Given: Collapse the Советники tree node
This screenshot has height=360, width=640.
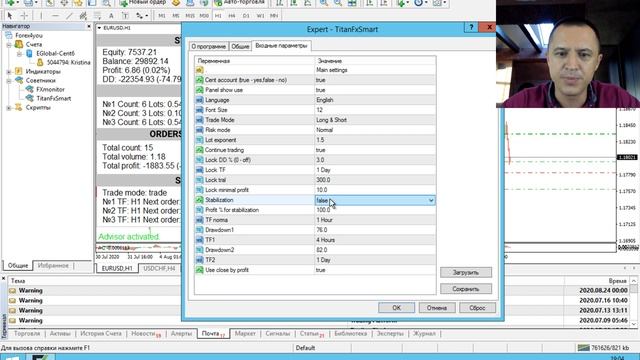Looking at the screenshot, I should 9,80.
